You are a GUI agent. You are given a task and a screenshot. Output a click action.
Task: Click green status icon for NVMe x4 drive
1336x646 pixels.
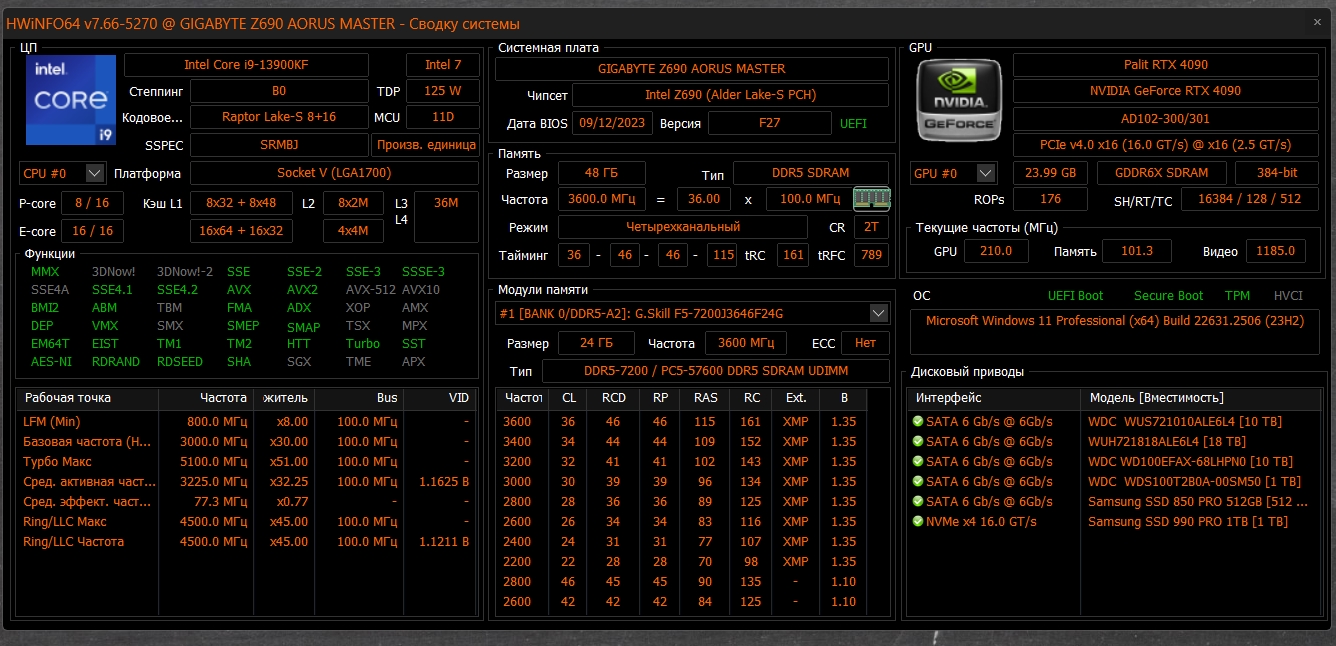tap(917, 522)
